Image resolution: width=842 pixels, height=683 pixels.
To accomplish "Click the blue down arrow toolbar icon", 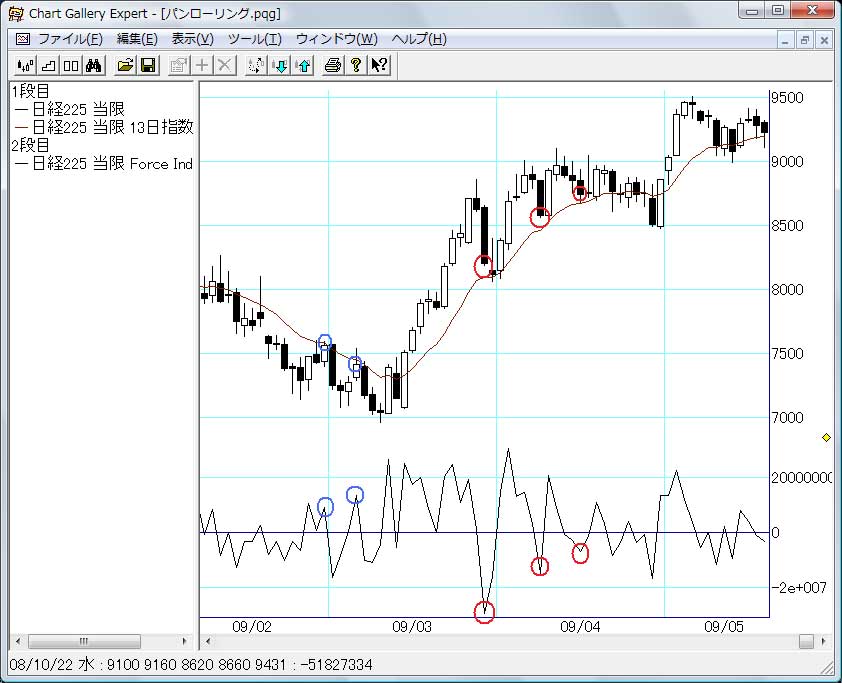I will pyautogui.click(x=280, y=65).
